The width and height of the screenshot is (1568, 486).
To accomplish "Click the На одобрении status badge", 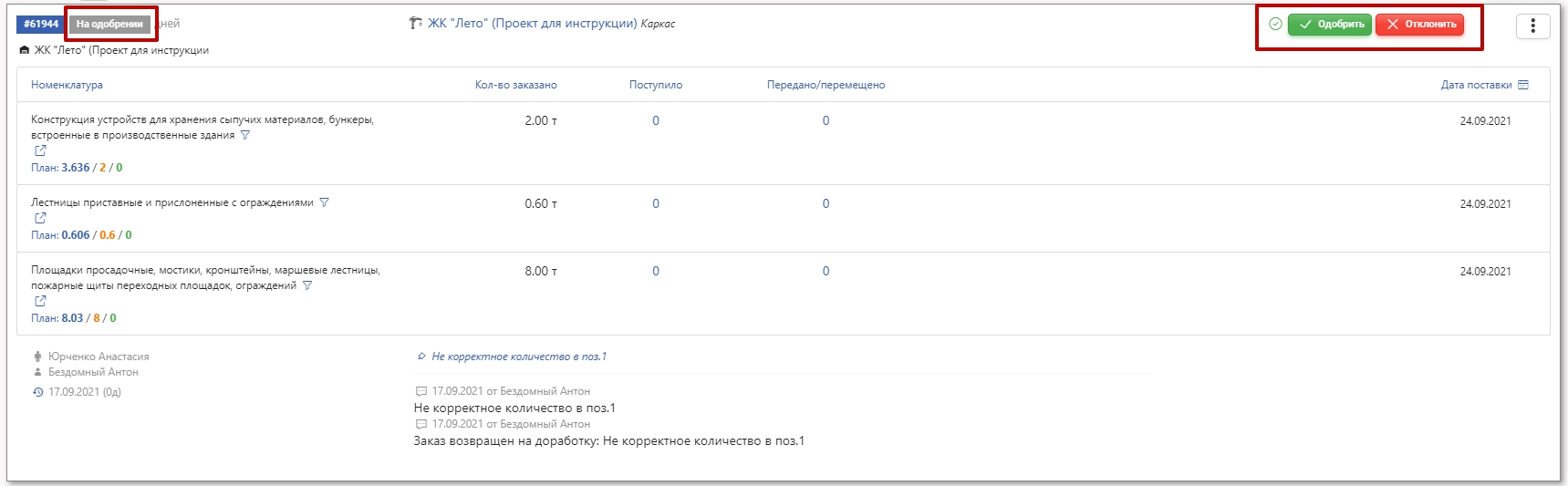I will coord(109,24).
